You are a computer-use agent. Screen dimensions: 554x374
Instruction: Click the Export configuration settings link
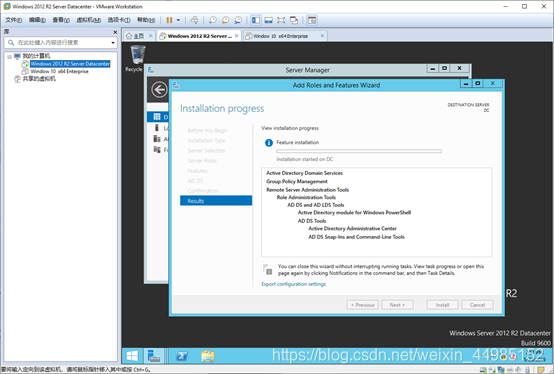294,284
